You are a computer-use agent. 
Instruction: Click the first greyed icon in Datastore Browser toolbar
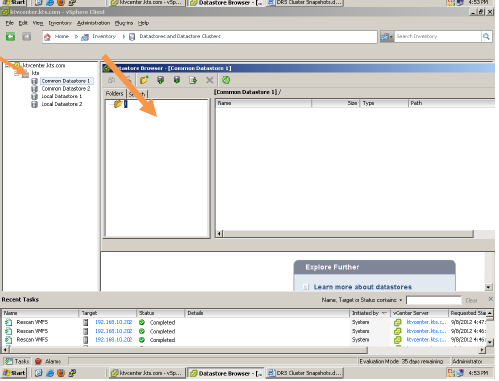[111, 80]
